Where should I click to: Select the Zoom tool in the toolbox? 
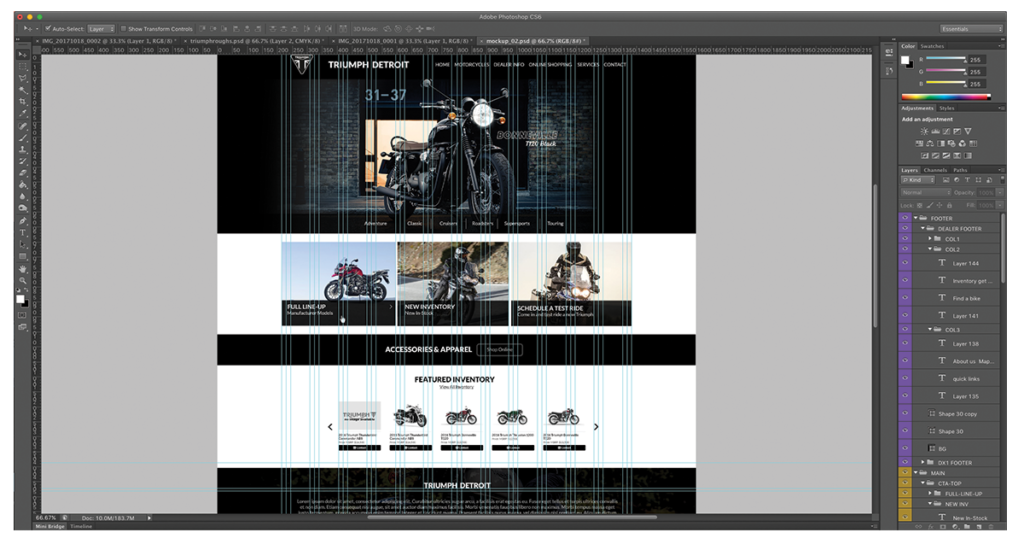pos(23,280)
